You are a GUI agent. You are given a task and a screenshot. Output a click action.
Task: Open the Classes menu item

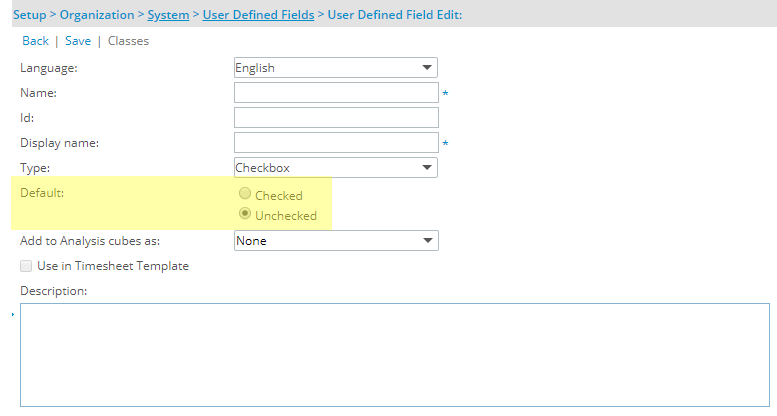128,41
